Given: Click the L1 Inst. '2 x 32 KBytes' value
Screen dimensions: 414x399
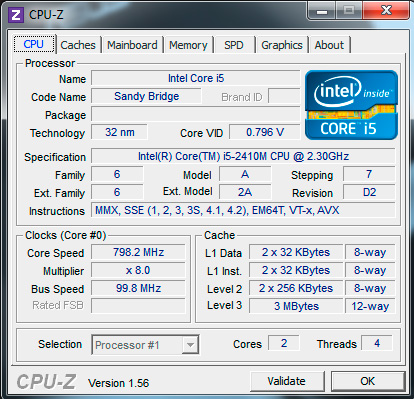Looking at the screenshot, I should point(296,270).
